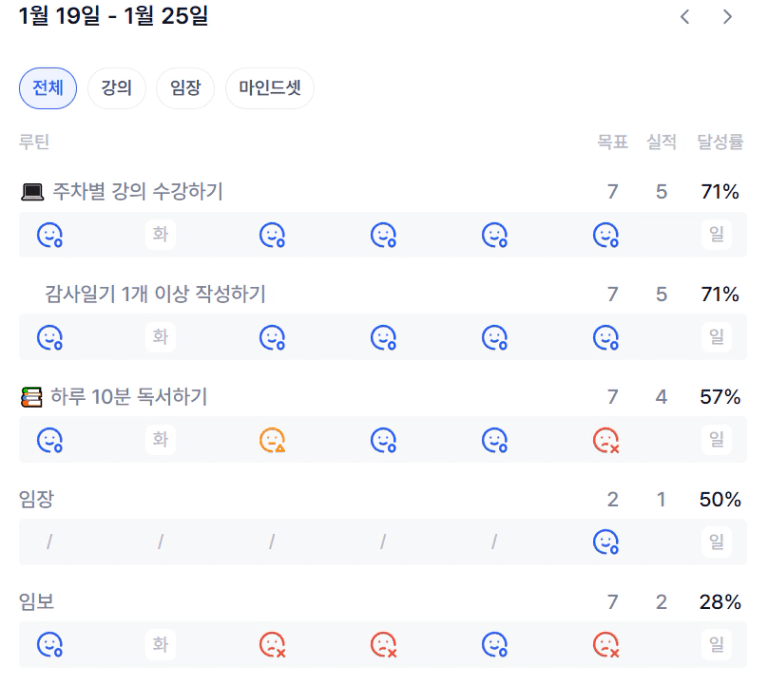Go to the previous week with left chevron
Viewport: 768px width, 685px height.
685,17
